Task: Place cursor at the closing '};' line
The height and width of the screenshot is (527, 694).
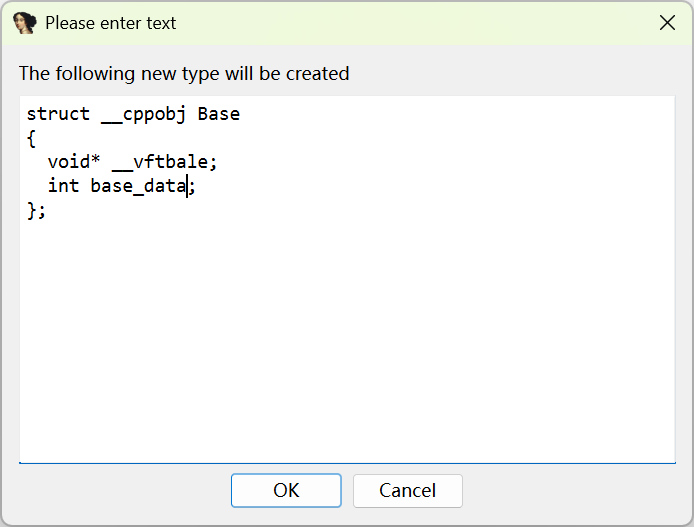Action: tap(37, 210)
